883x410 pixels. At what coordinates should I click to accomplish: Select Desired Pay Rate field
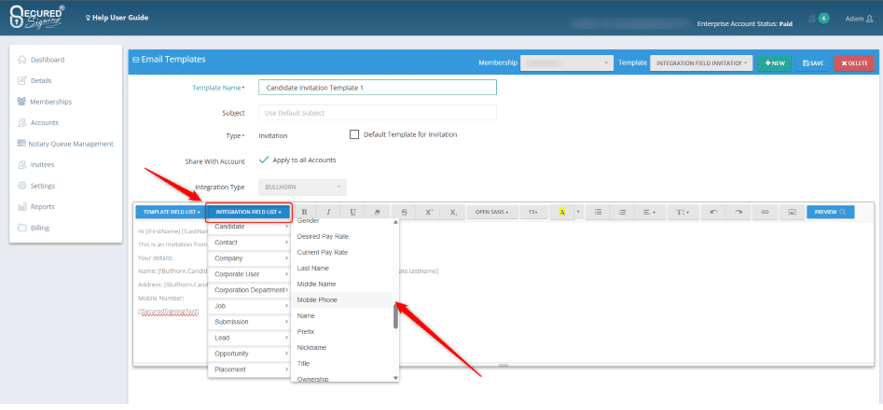pyautogui.click(x=342, y=237)
